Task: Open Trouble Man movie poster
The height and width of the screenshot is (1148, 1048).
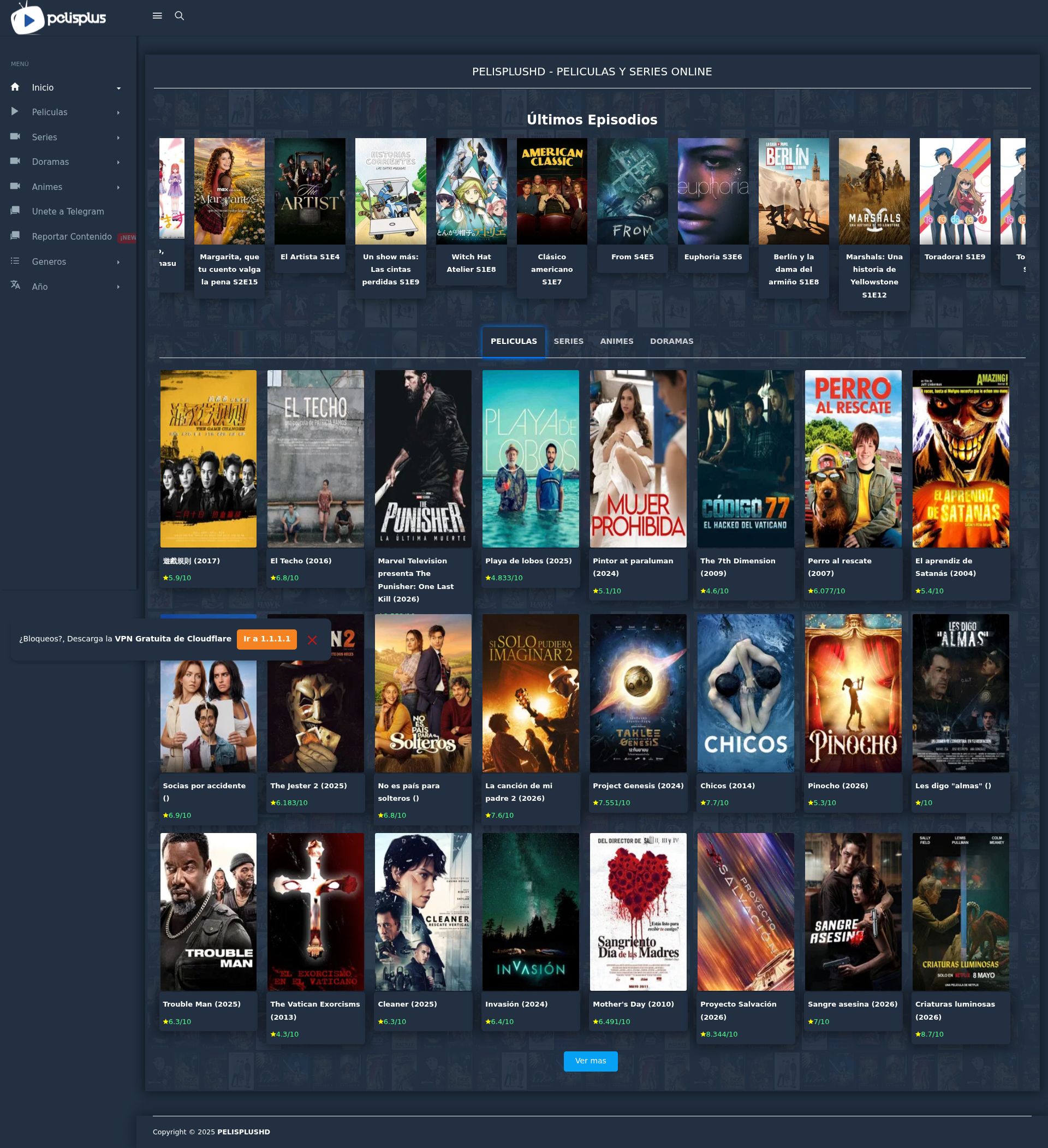Action: pyautogui.click(x=209, y=912)
